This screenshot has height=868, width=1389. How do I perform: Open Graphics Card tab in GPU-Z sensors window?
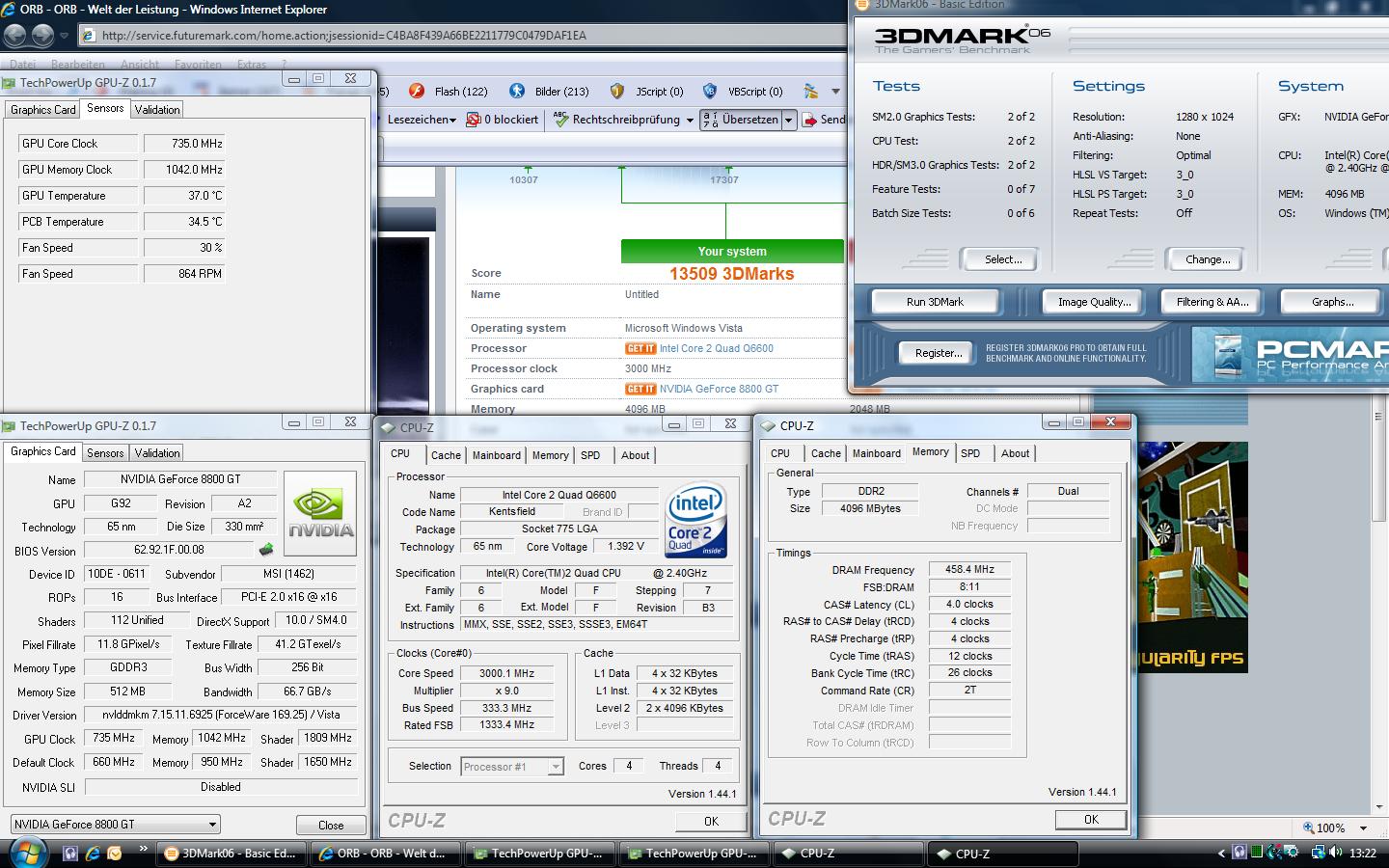click(42, 110)
